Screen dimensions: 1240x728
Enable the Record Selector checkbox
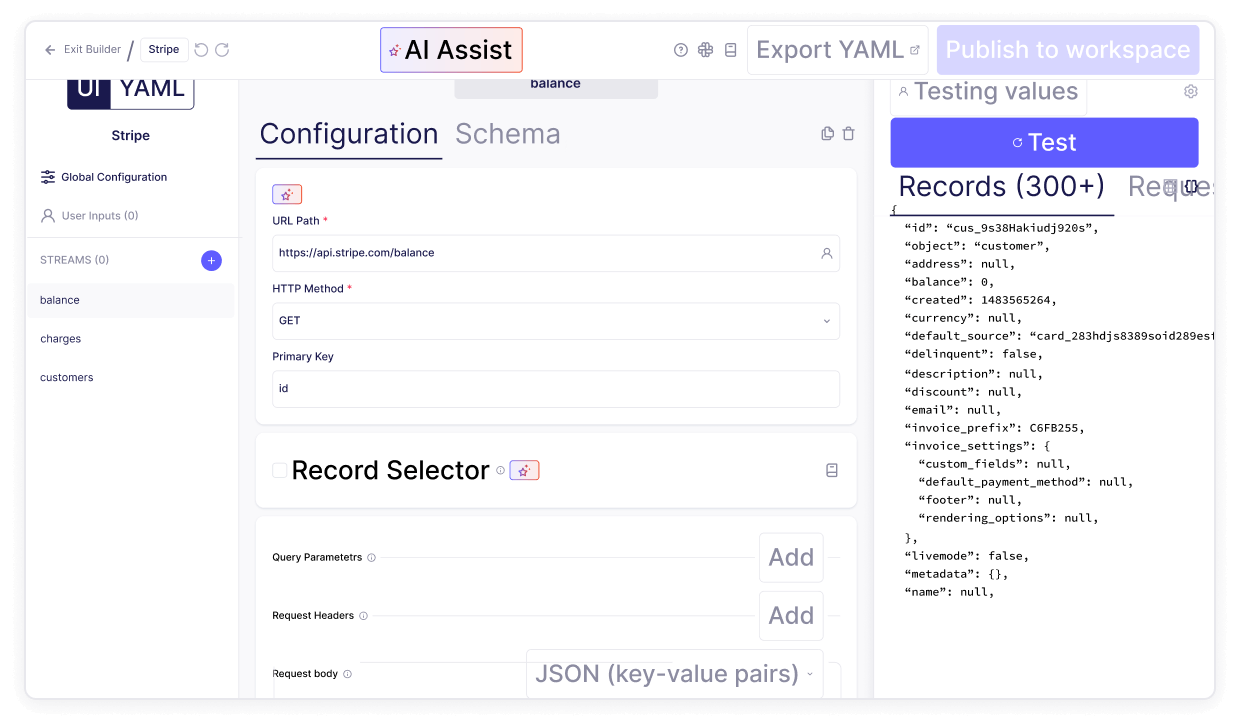click(280, 470)
